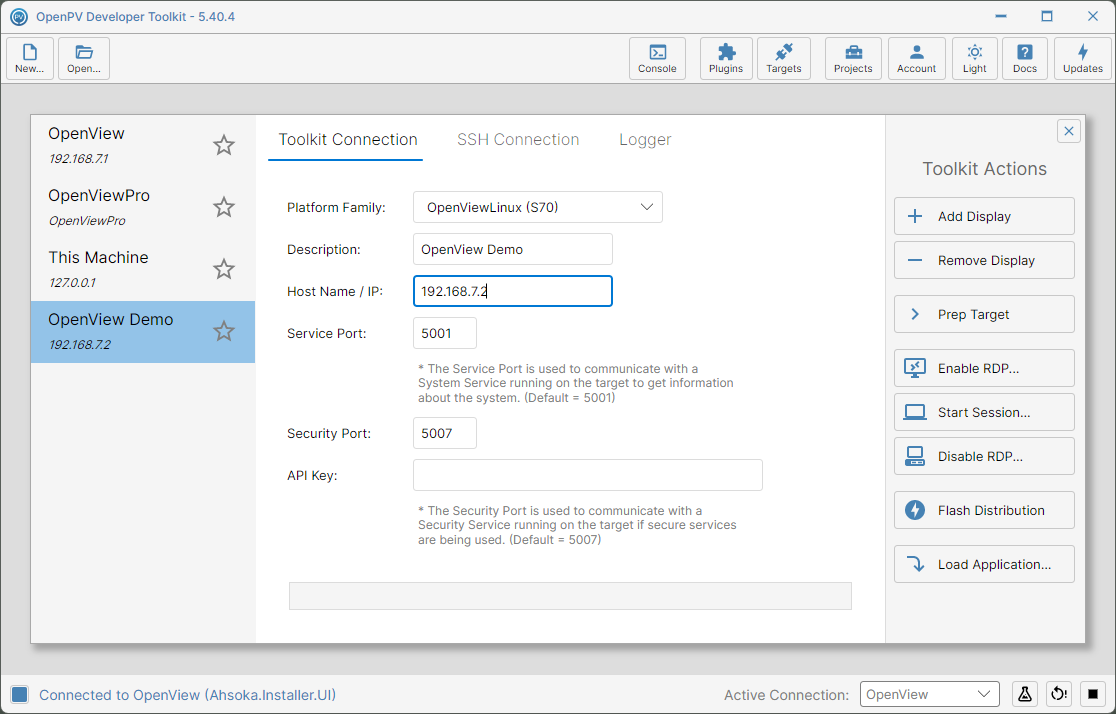Click the Disable RDP... button
This screenshot has height=714, width=1116.
coord(984,456)
